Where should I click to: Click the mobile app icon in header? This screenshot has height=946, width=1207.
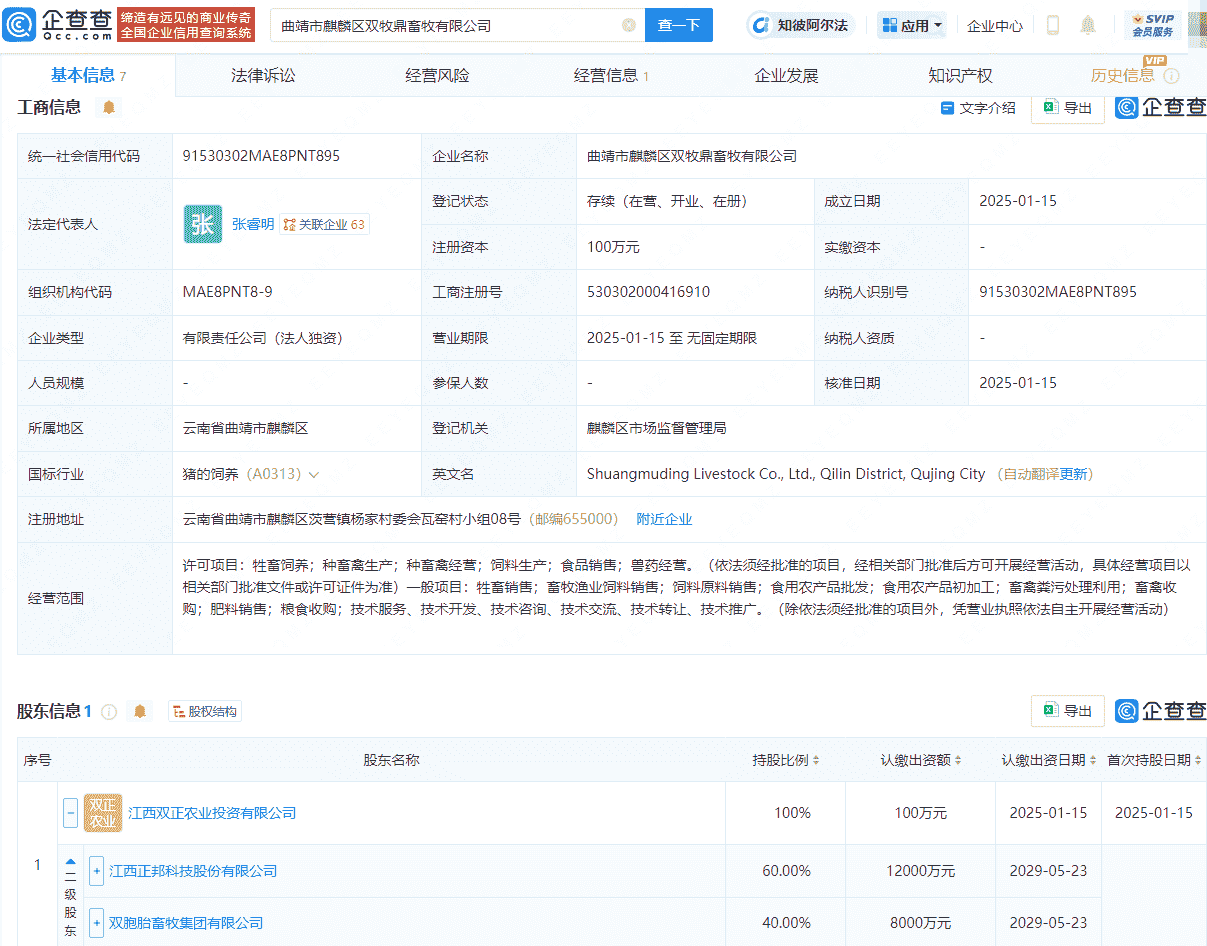pyautogui.click(x=1052, y=25)
